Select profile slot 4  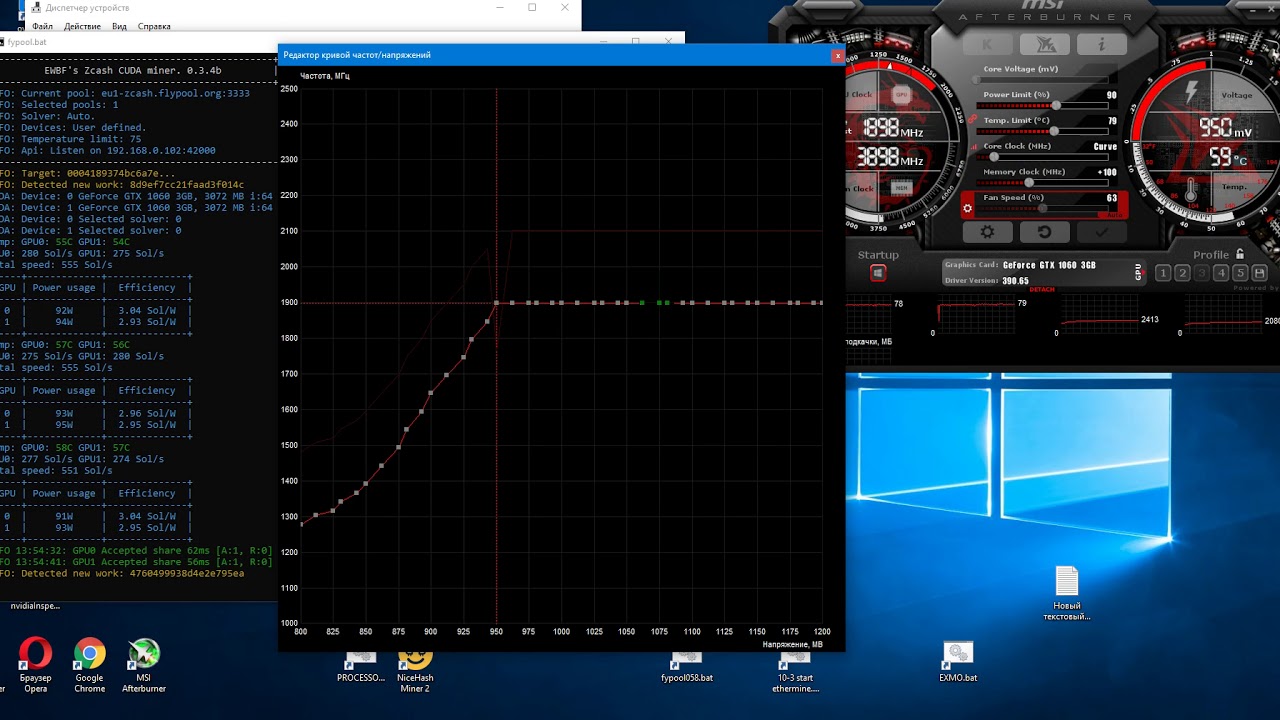click(1221, 273)
